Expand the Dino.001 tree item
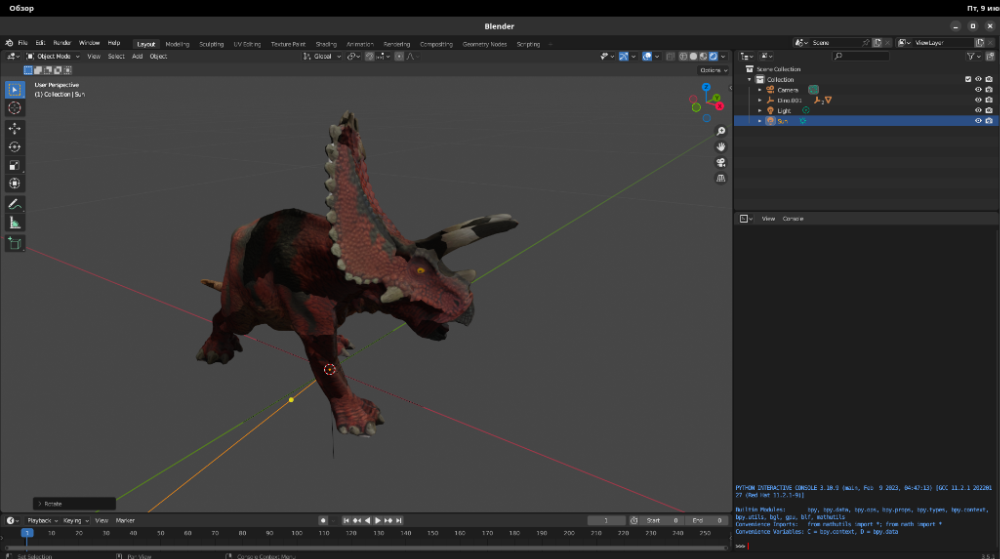The height and width of the screenshot is (559, 1000). tap(760, 100)
